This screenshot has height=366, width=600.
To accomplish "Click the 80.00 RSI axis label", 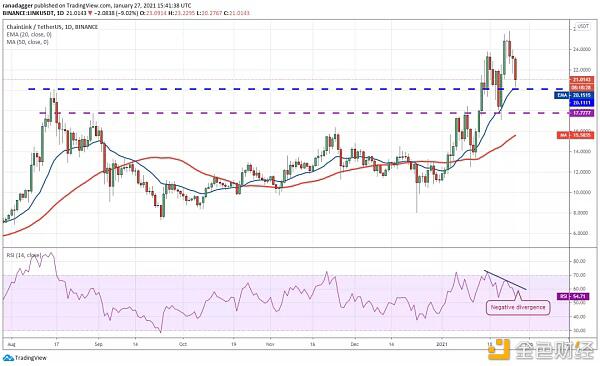I will (x=580, y=261).
